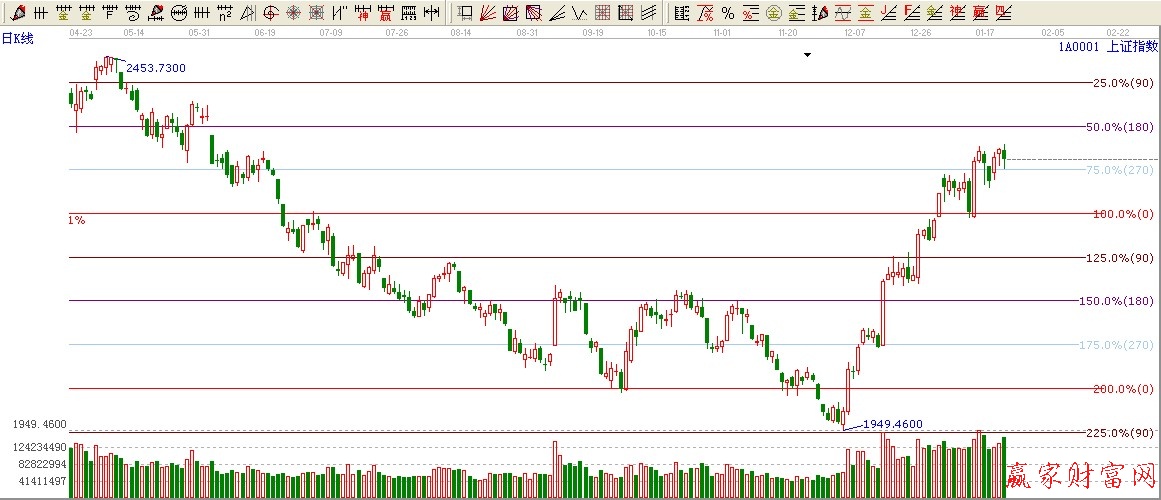Click the small black dropdown triangle above chart

[806, 55]
